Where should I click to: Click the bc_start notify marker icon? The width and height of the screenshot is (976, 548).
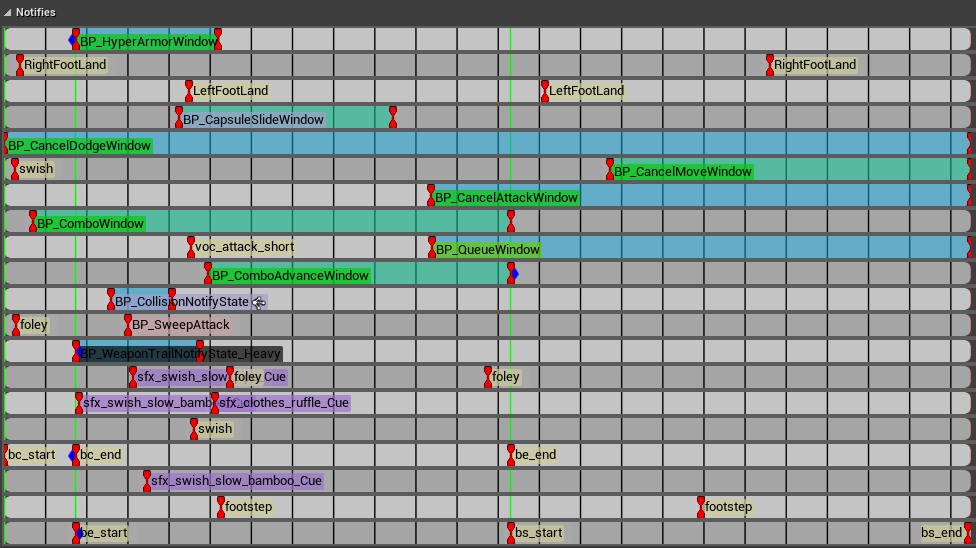tap(5, 455)
